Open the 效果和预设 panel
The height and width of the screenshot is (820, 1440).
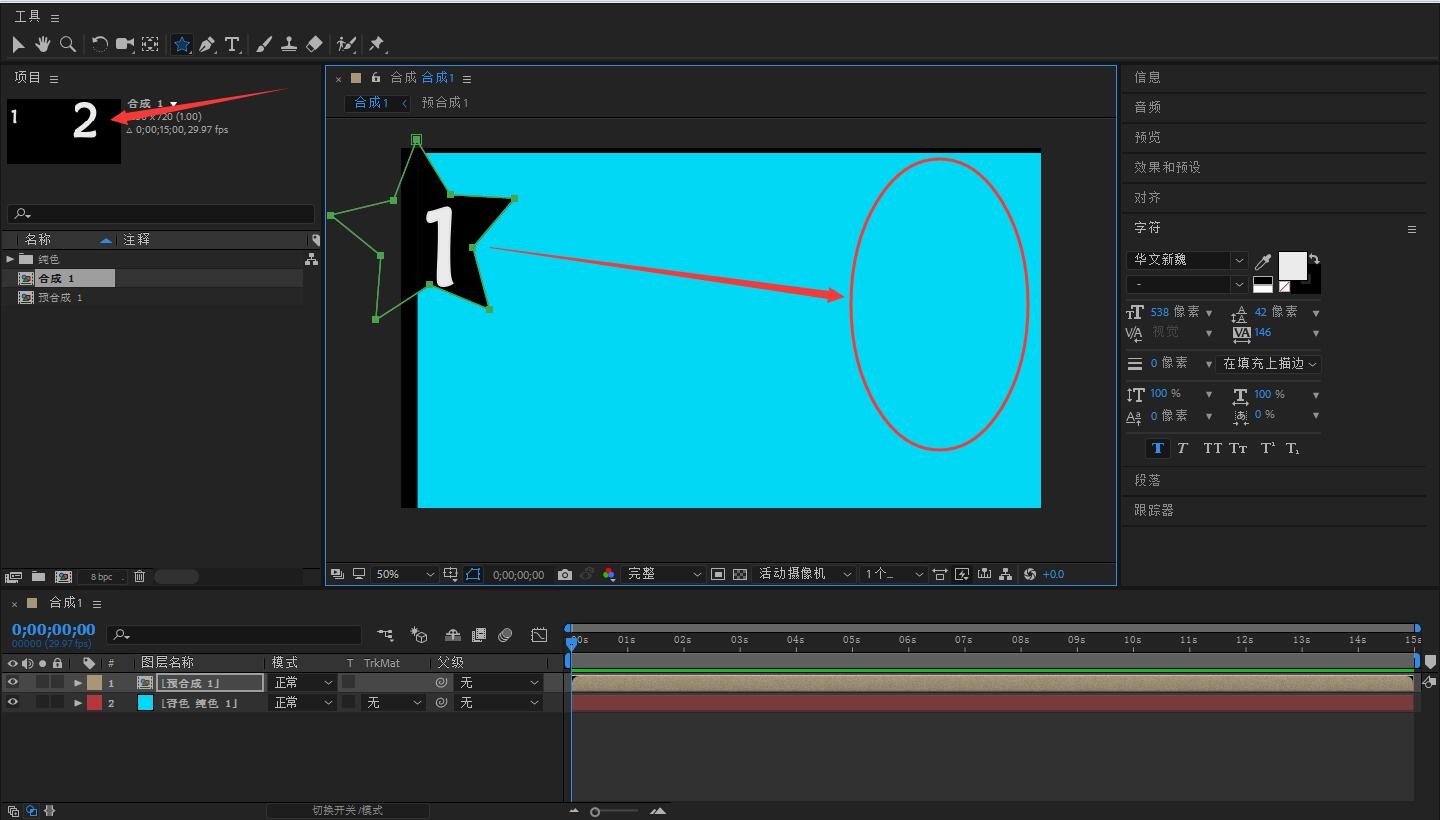point(1167,167)
